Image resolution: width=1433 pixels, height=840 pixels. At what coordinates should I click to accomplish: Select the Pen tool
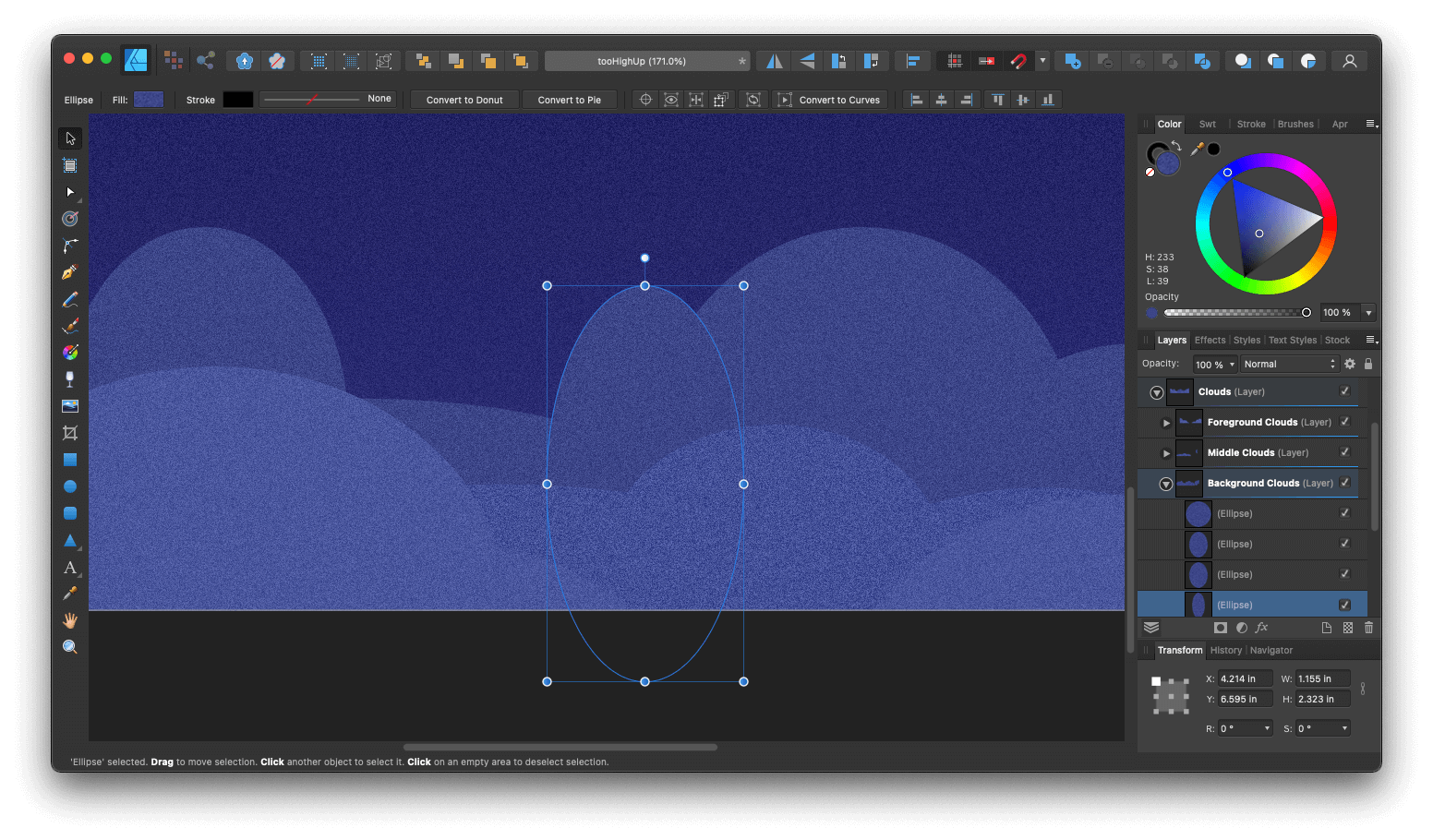point(70,271)
